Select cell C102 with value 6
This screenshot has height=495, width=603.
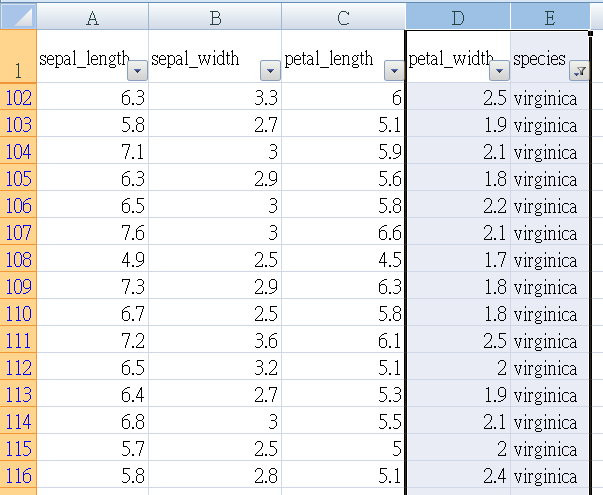343,97
